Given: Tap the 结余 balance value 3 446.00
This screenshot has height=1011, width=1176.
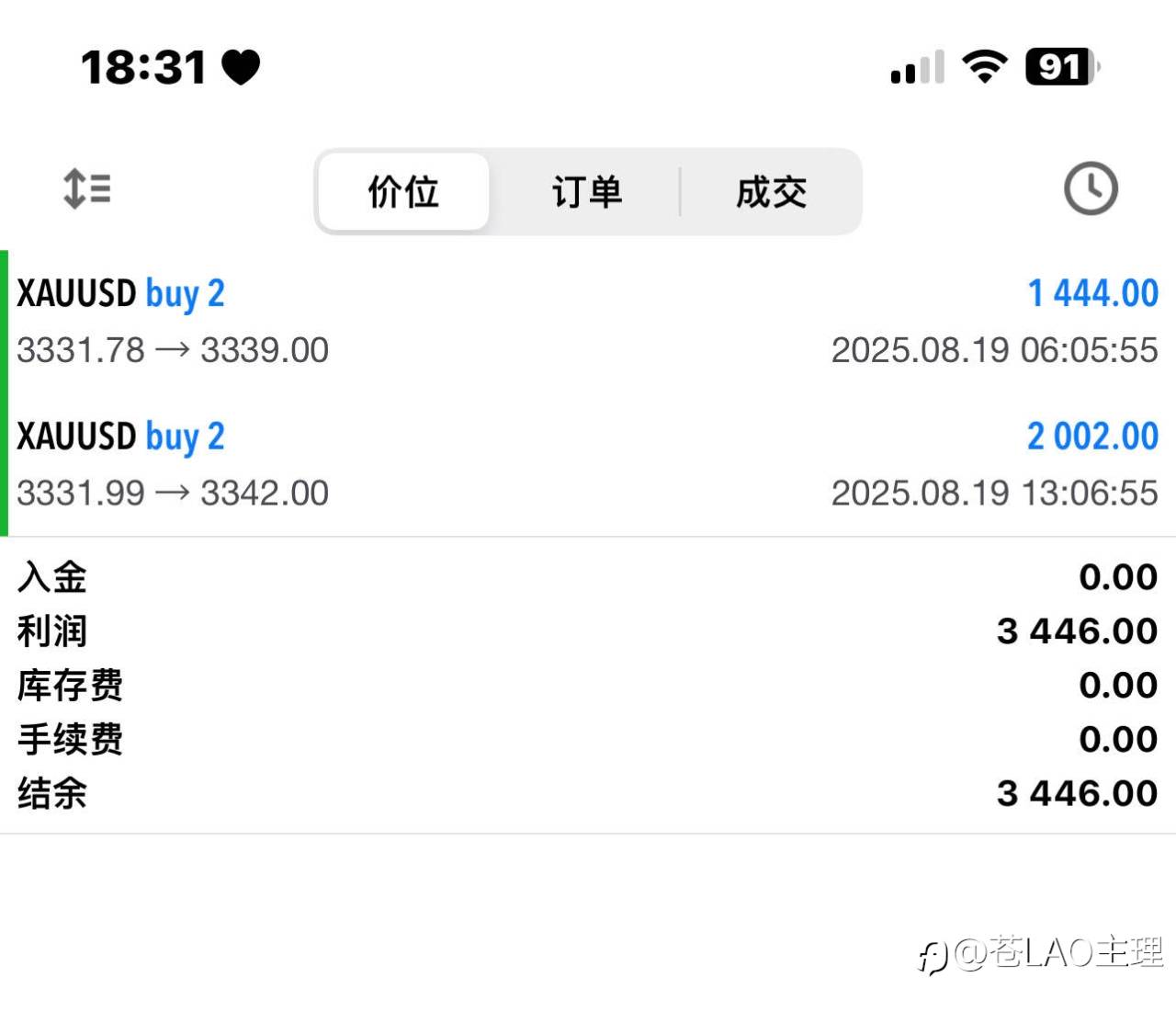Looking at the screenshot, I should (1077, 793).
